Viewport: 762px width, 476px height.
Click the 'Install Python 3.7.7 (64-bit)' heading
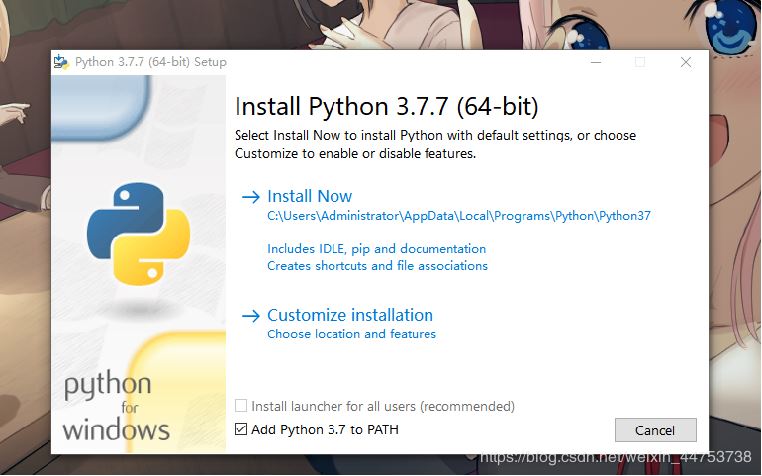pyautogui.click(x=387, y=106)
